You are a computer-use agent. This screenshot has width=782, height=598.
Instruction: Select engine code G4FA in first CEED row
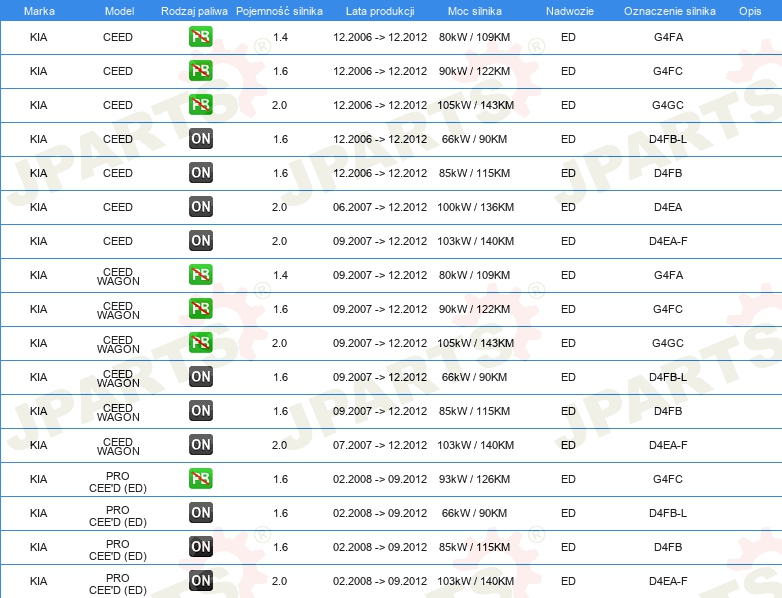point(668,37)
